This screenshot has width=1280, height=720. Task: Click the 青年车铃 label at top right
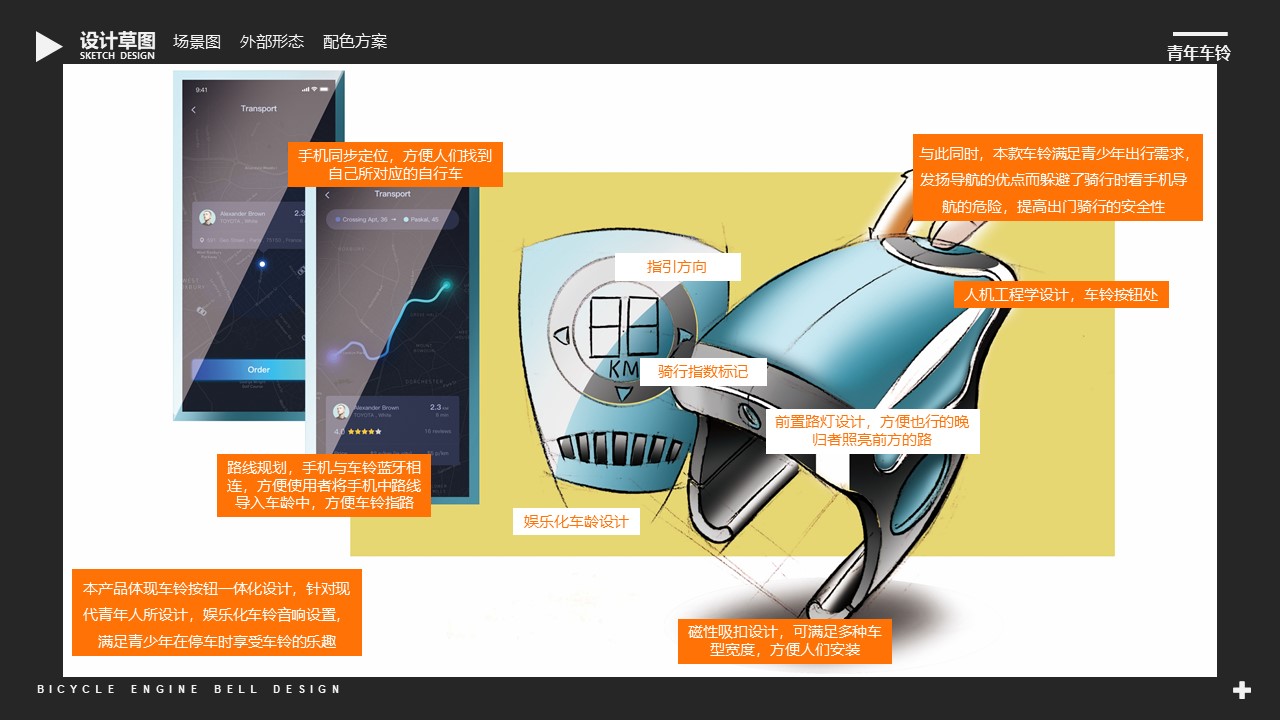(x=1199, y=54)
